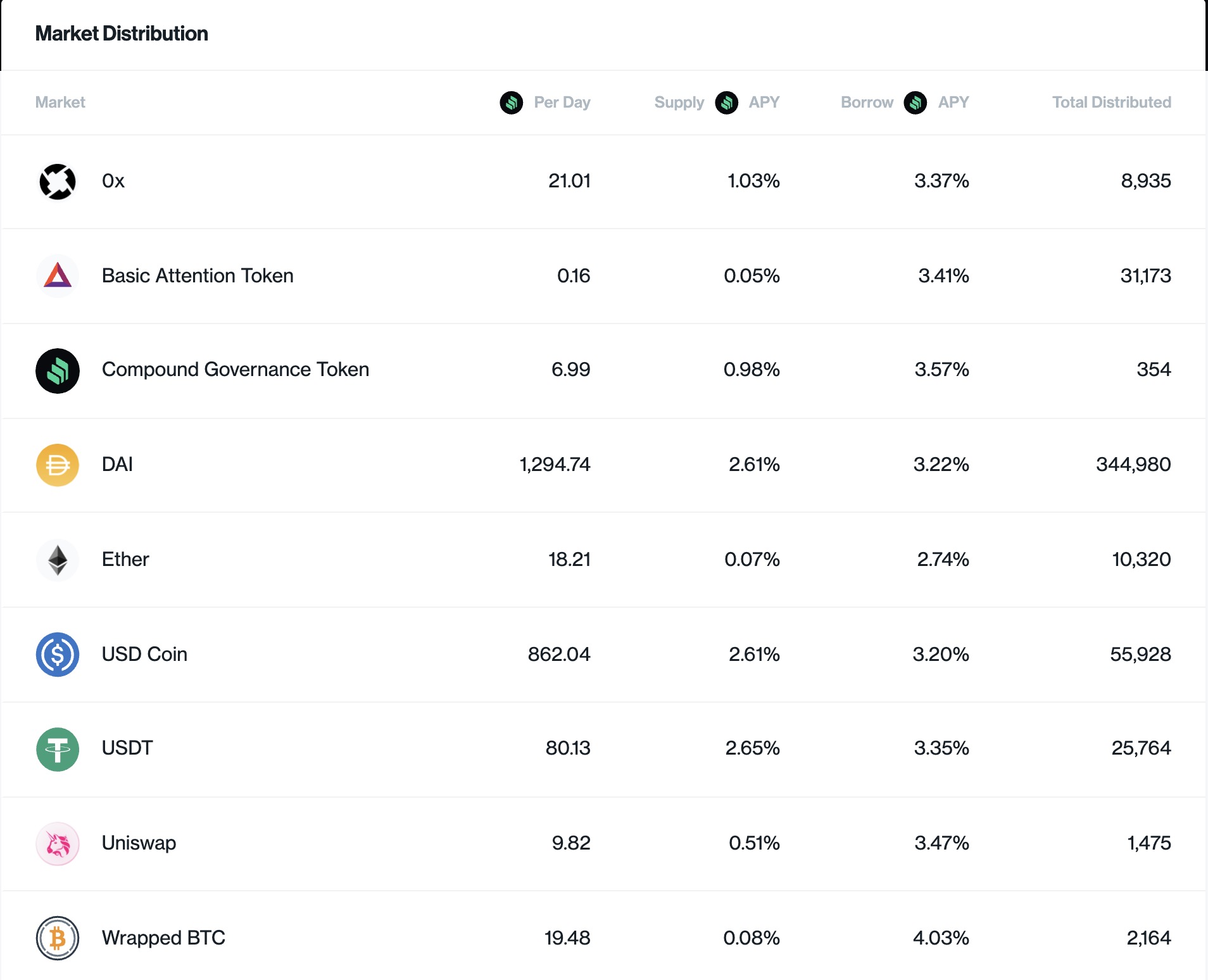Click the Compound Governance Token icon
Viewport: 1208px width, 980px height.
click(x=58, y=370)
